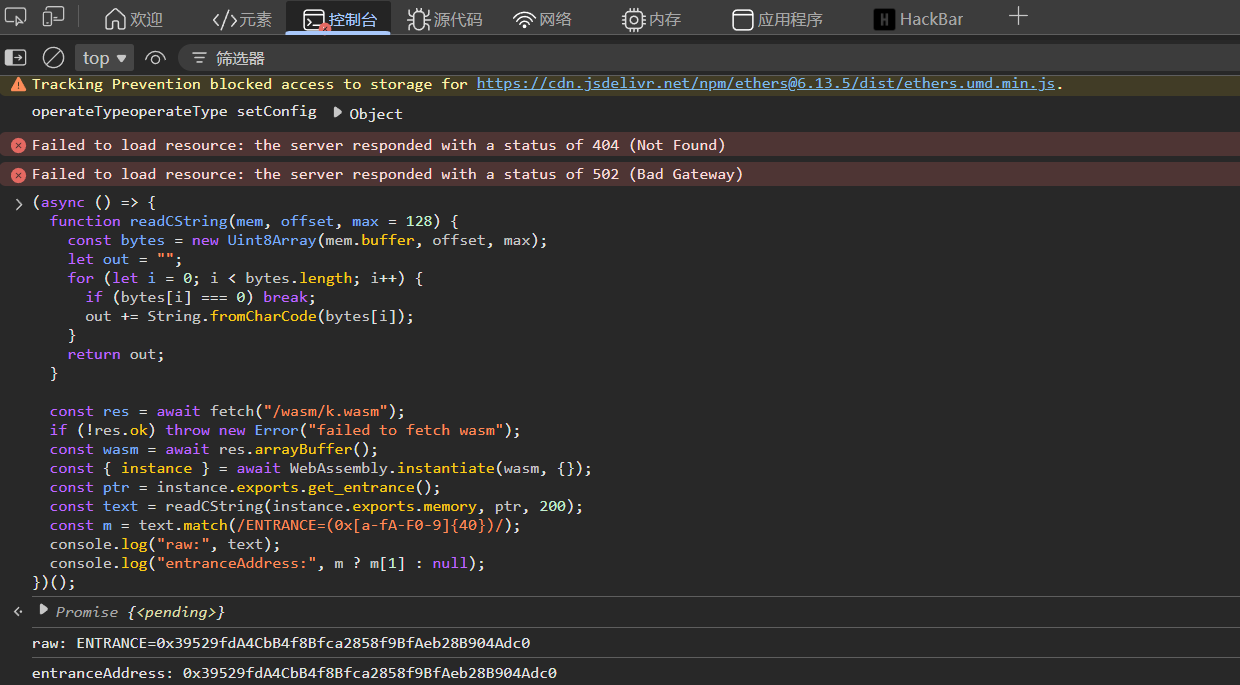This screenshot has width=1240, height=685.
Task: Open the 源代码 (Sources) panel
Action: pos(445,19)
